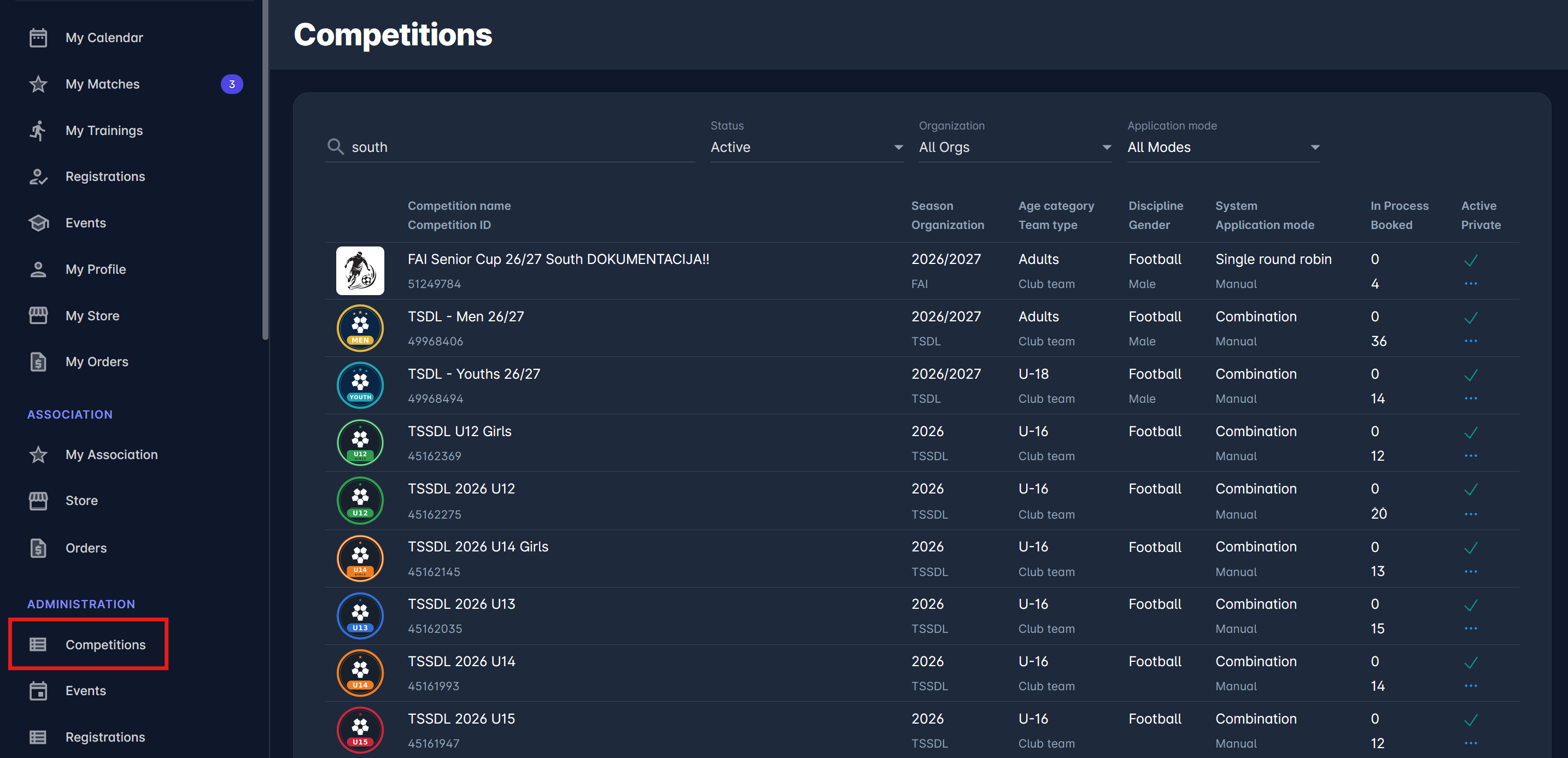Click the search magnifier icon
Screen dimensions: 1568x758
pos(335,146)
